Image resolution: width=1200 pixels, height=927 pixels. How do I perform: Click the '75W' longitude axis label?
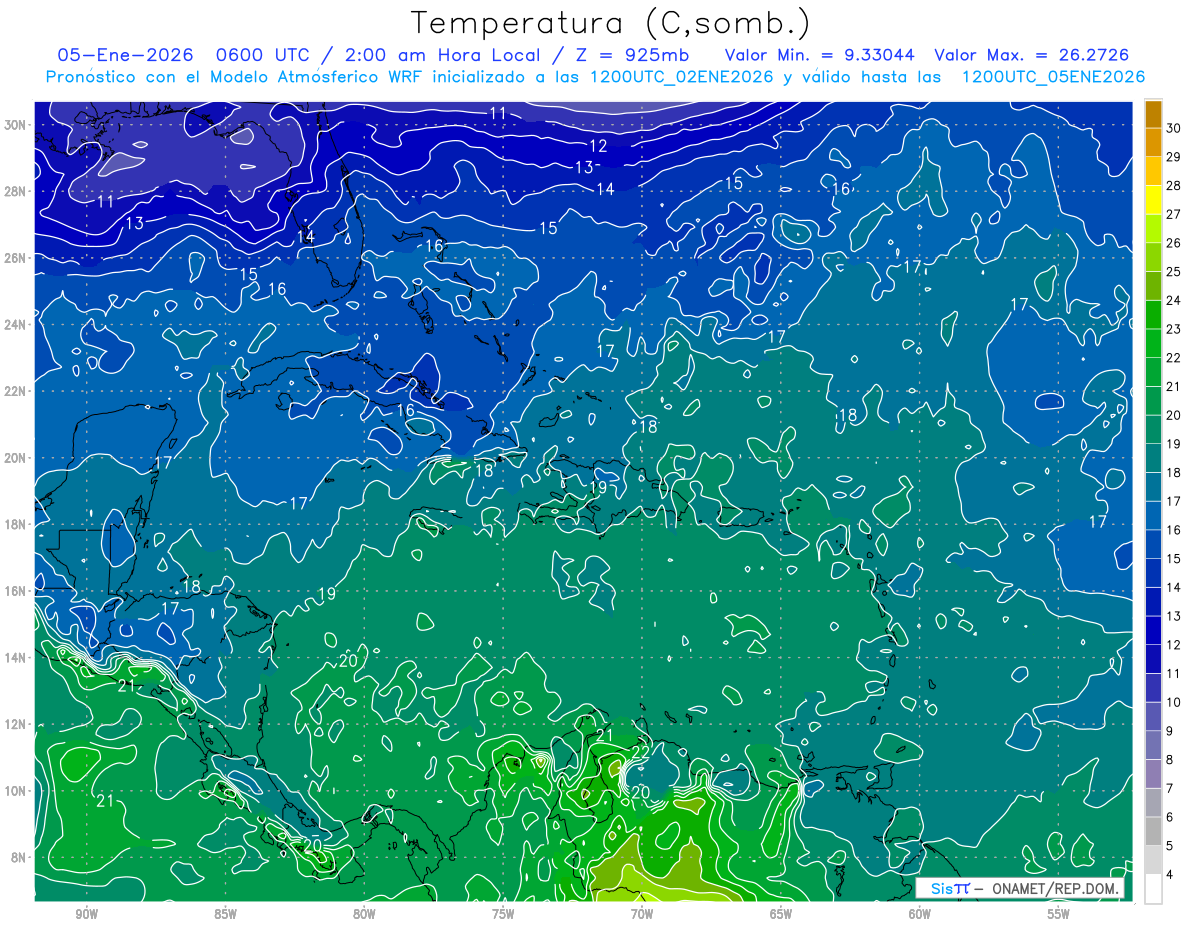pyautogui.click(x=503, y=915)
